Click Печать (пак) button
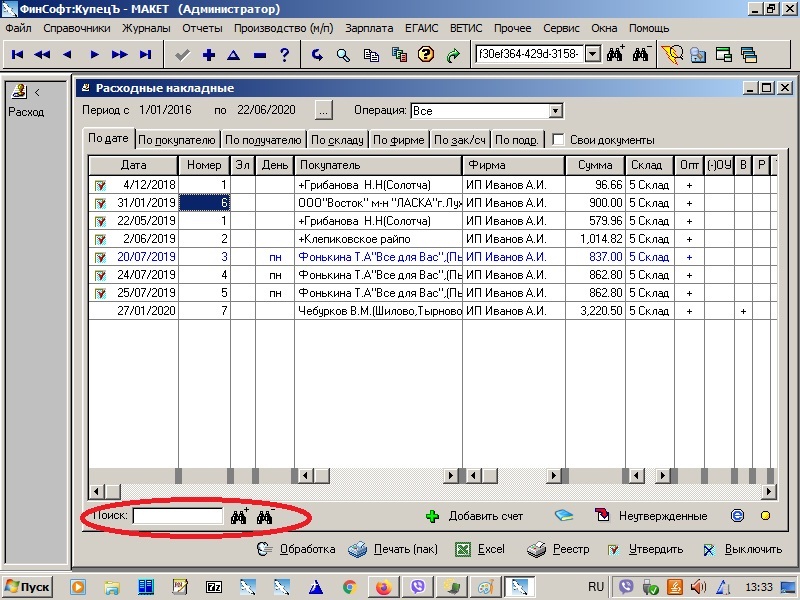 (x=393, y=549)
